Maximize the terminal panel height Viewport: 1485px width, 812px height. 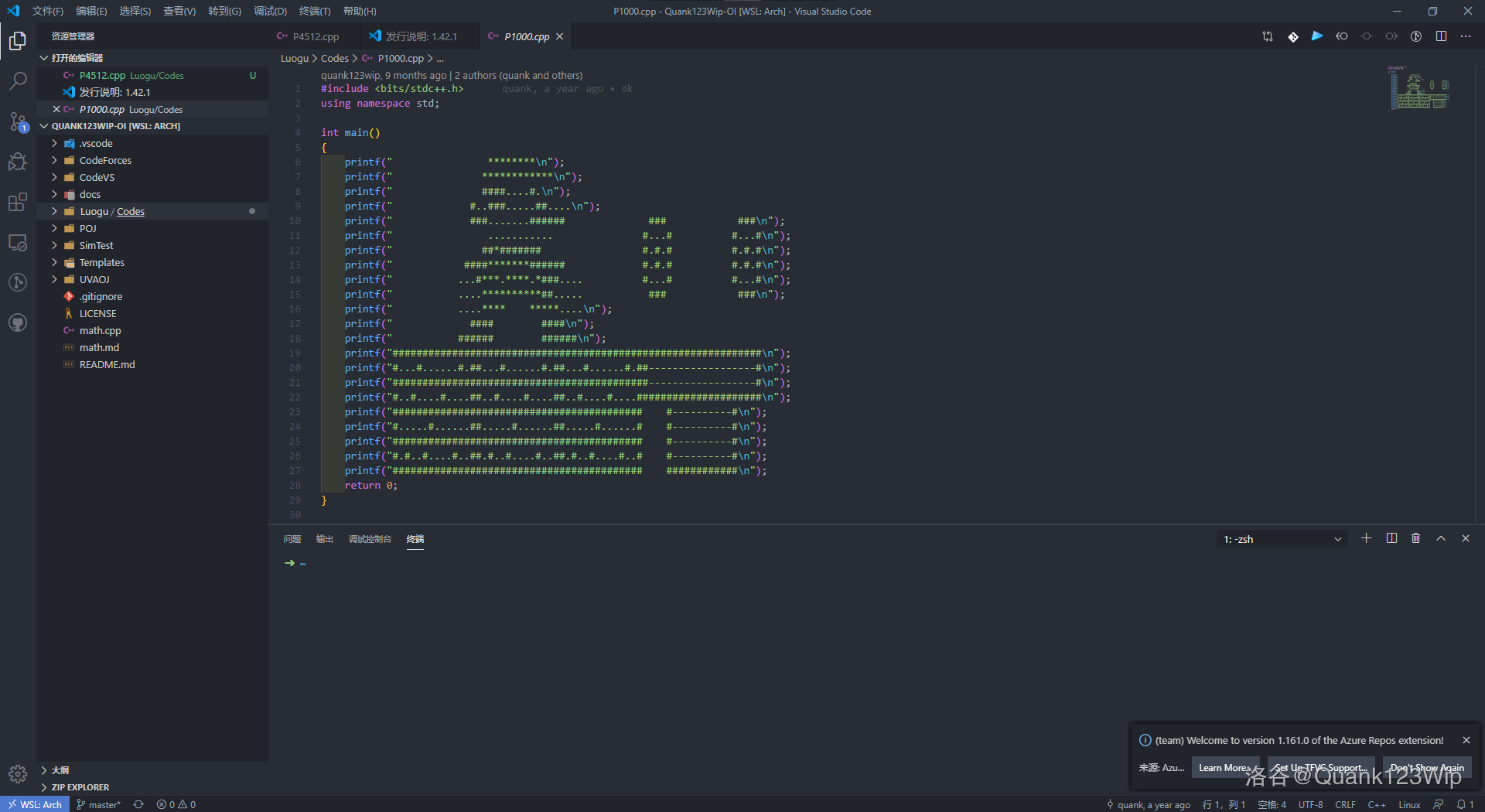tap(1440, 538)
